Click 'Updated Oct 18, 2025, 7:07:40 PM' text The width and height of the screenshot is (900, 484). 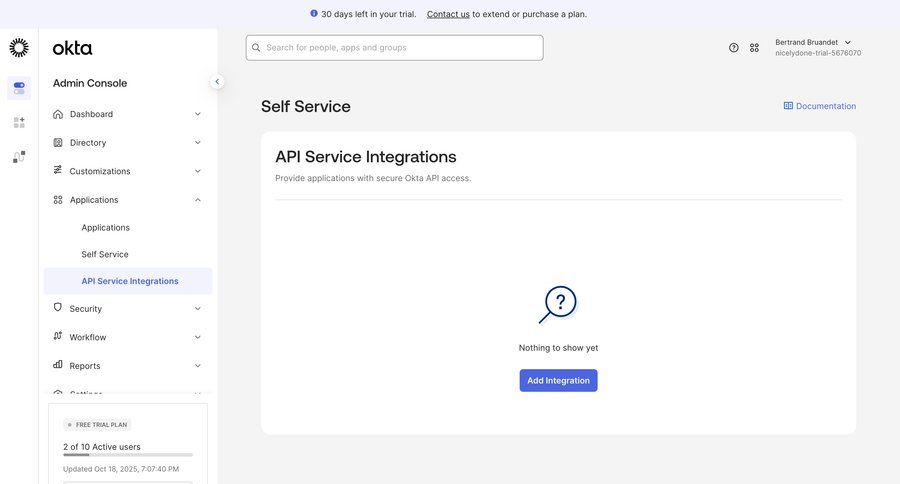click(x=121, y=469)
